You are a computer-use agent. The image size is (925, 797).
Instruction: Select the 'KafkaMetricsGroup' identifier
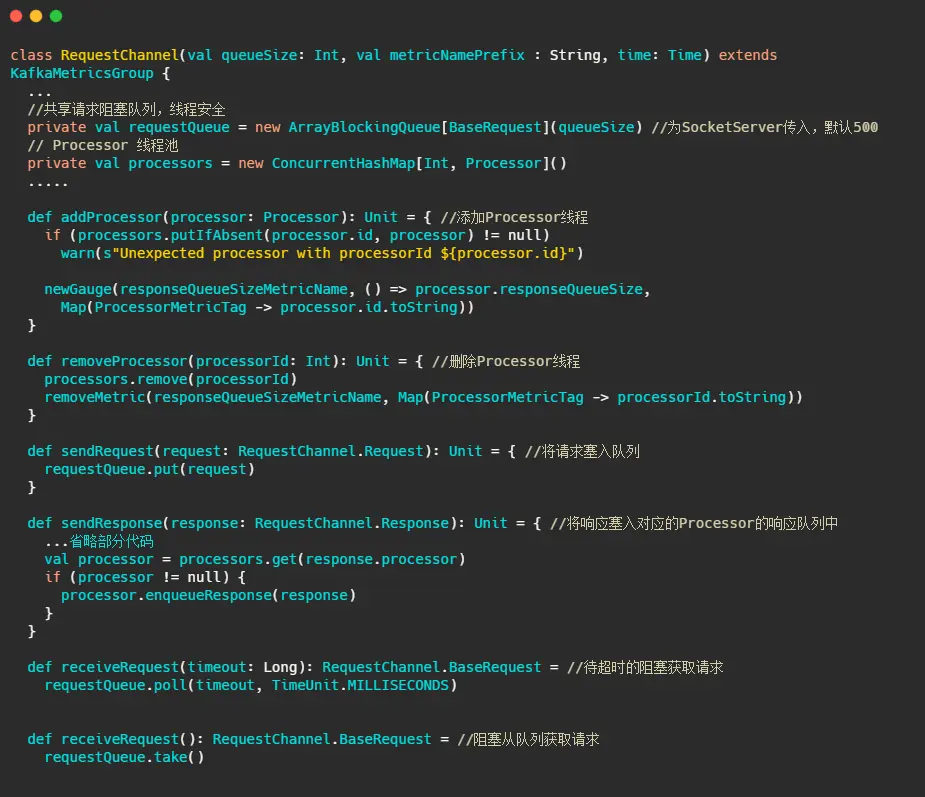pyautogui.click(x=82, y=73)
